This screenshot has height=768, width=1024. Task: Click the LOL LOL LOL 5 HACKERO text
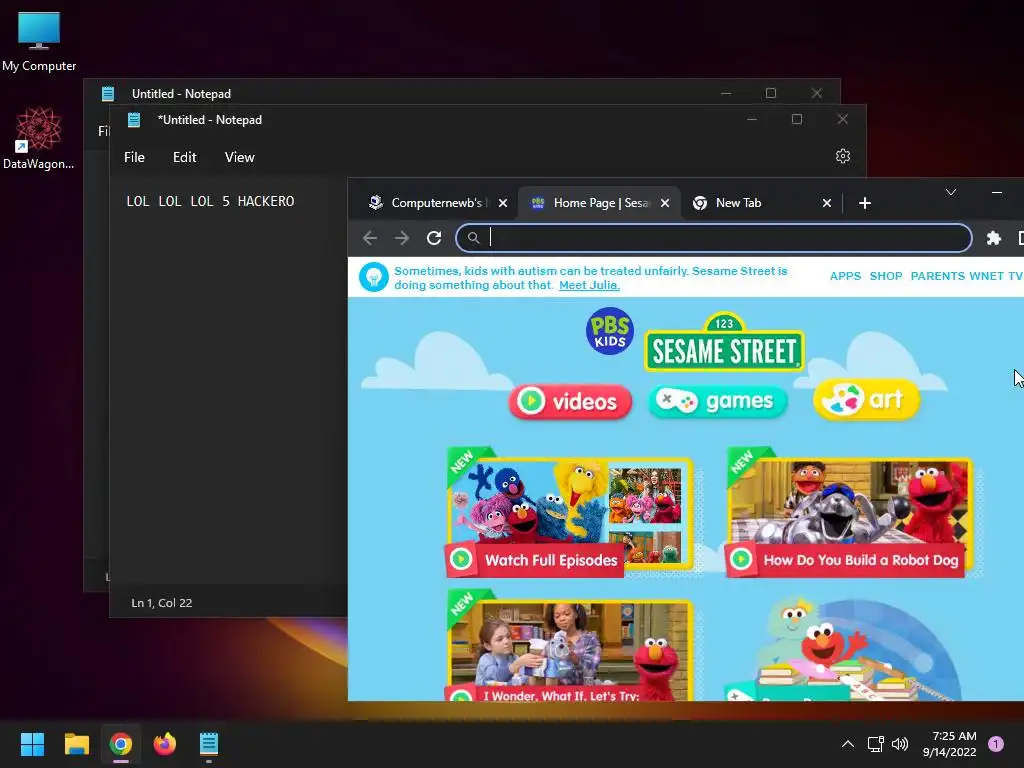click(x=210, y=201)
